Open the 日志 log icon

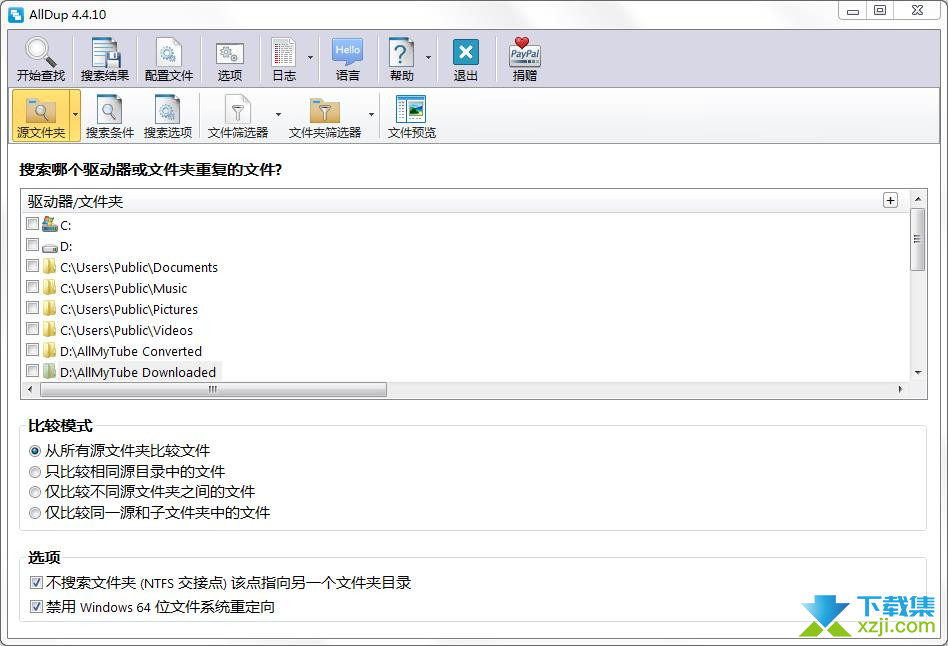click(284, 52)
